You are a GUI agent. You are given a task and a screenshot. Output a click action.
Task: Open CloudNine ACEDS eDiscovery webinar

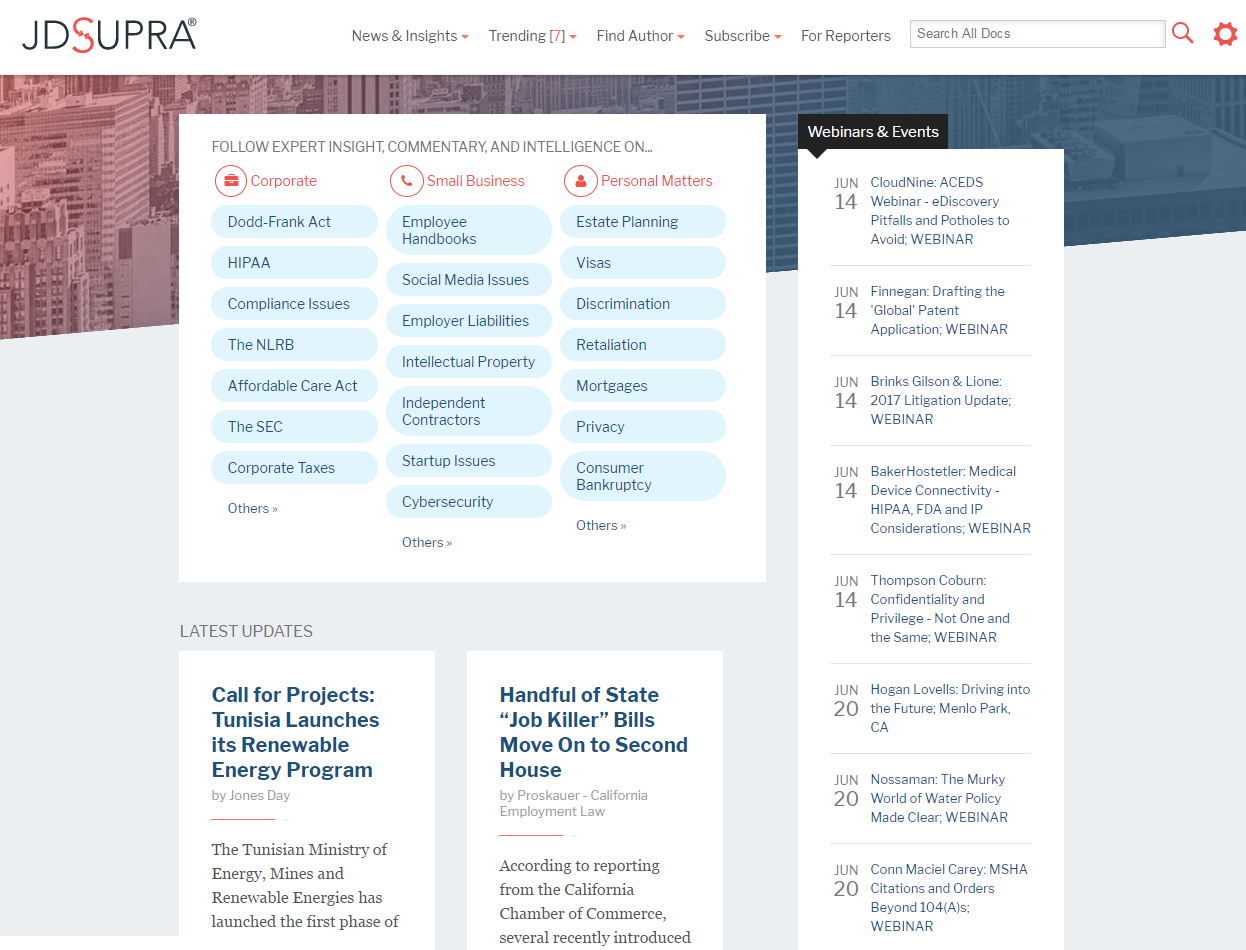coord(940,211)
